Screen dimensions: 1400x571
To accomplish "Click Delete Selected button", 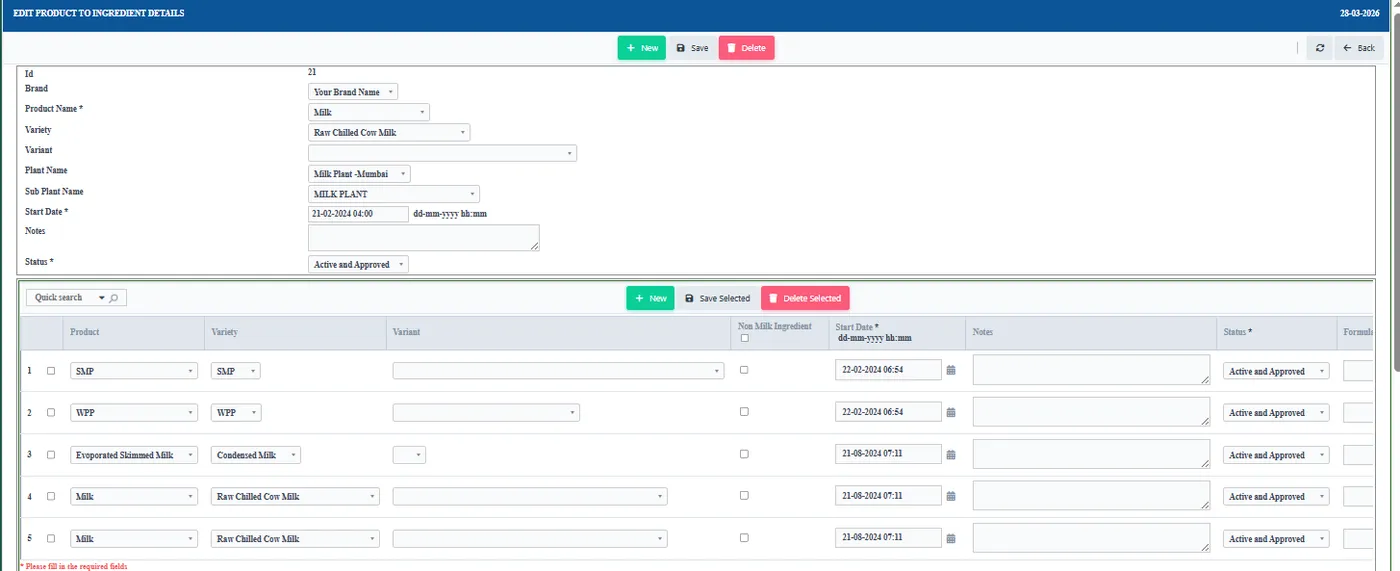I will [805, 298].
